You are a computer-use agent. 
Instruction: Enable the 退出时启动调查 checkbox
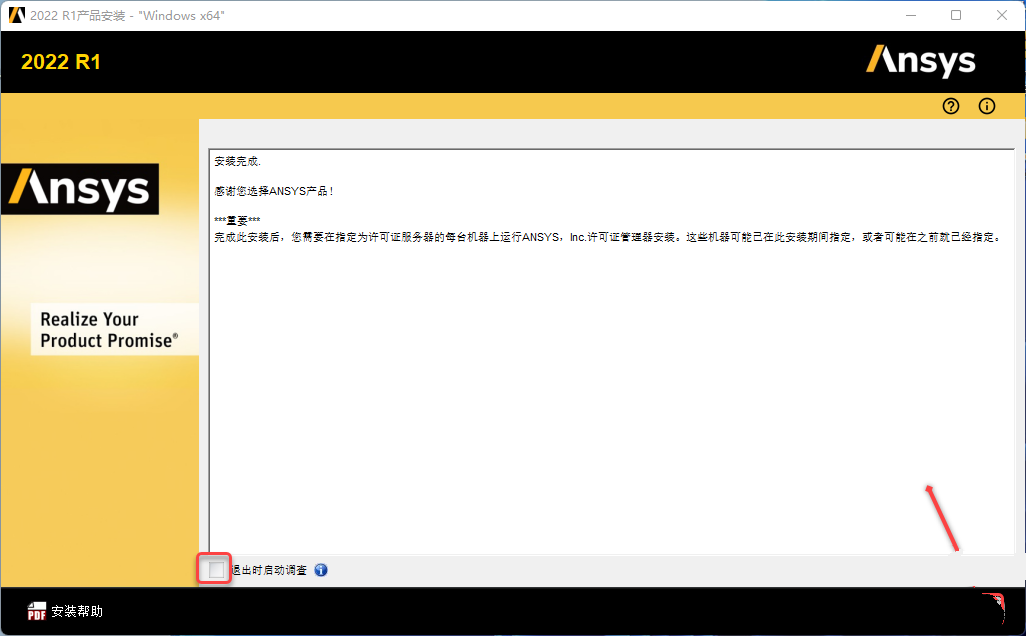[216, 570]
